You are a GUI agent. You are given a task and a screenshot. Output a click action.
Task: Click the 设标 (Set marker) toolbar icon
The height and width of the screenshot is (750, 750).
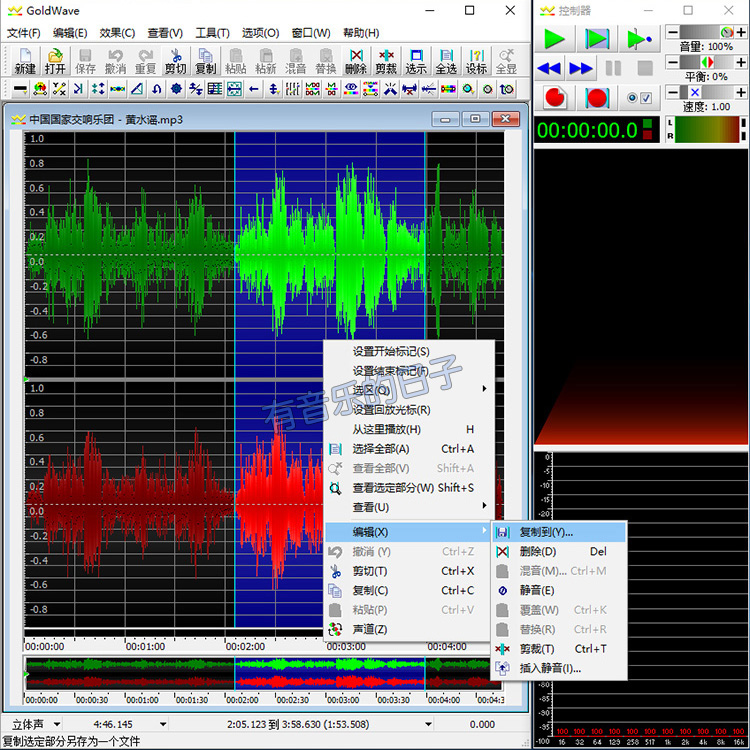pos(476,61)
